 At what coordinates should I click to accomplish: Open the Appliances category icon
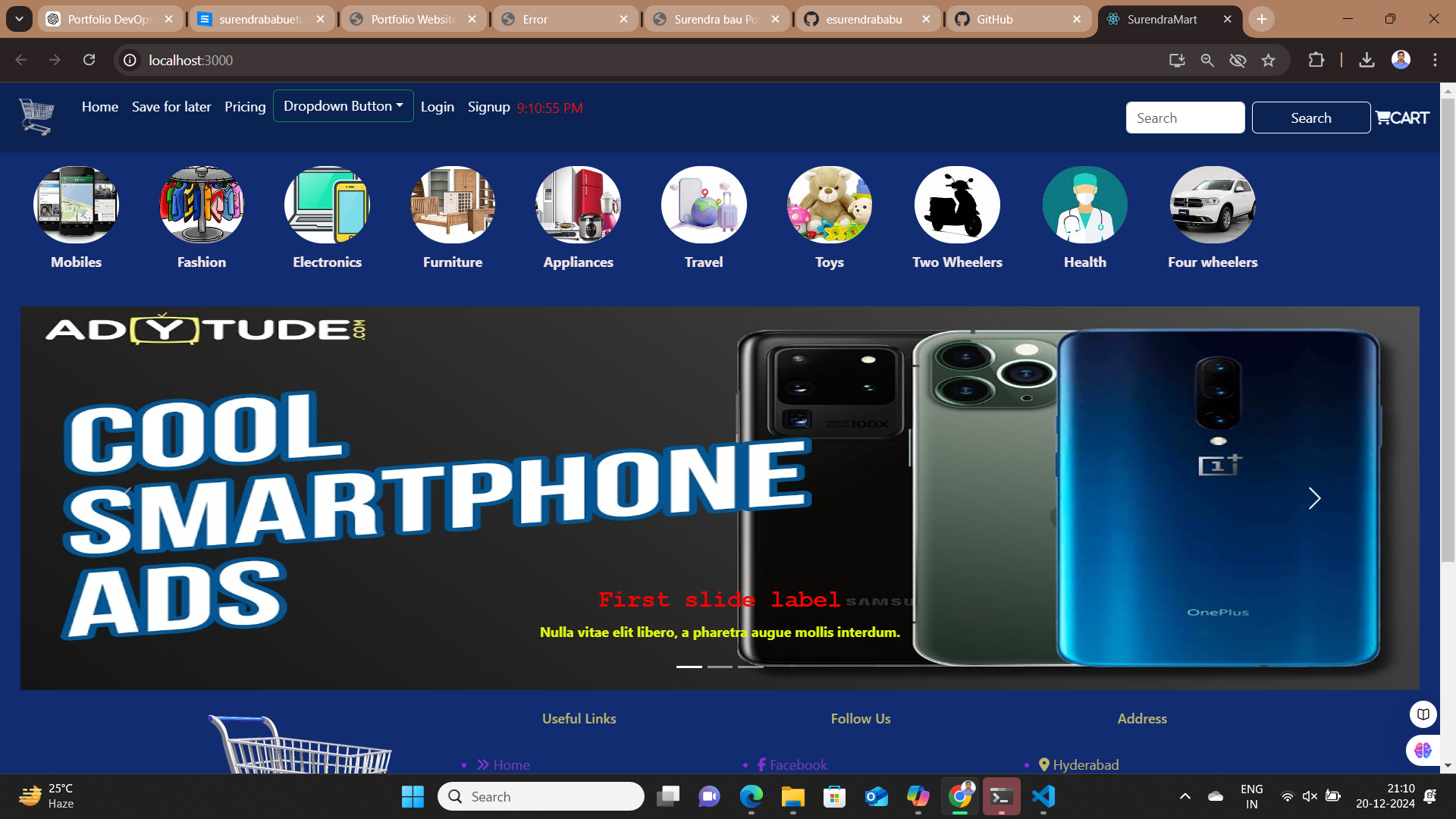point(578,205)
